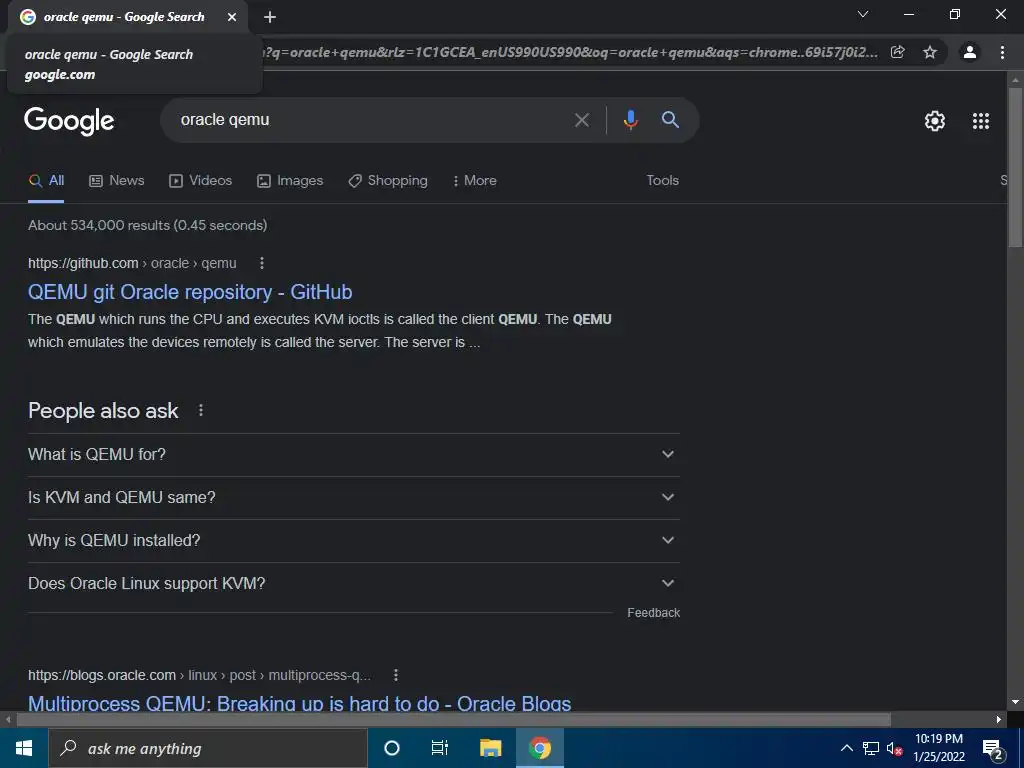Viewport: 1024px width, 768px height.
Task: Click the Windows 'ask me anything' search box
Action: click(208, 748)
